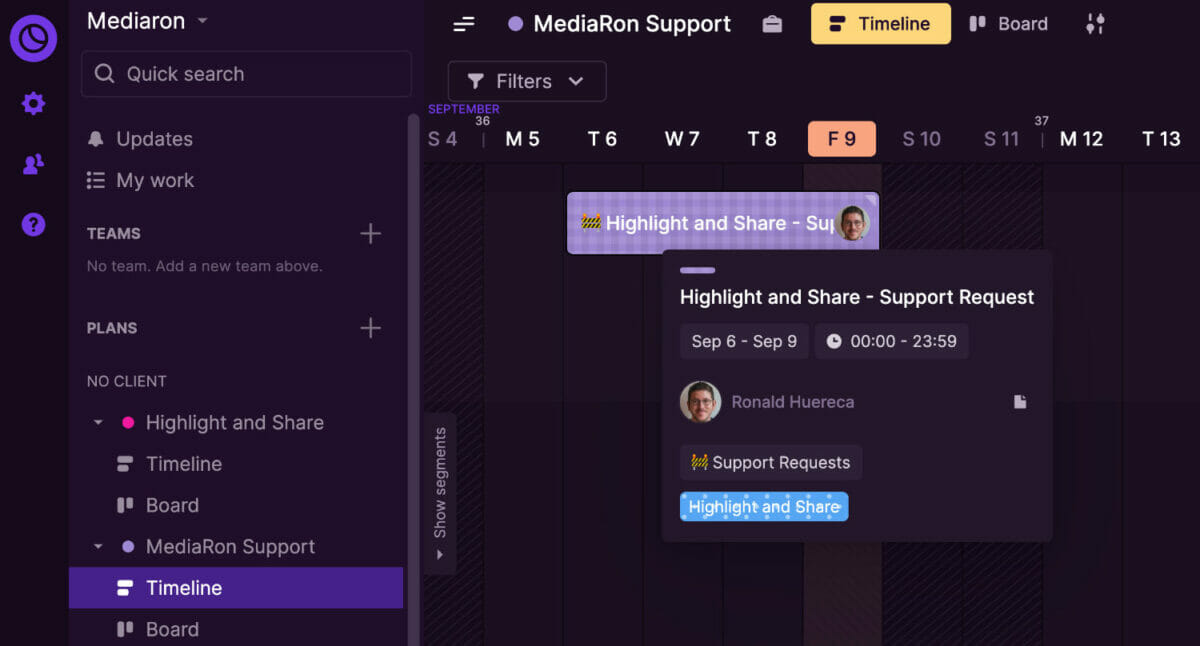This screenshot has width=1200, height=646.
Task: Open Updates in the sidebar
Action: point(154,139)
